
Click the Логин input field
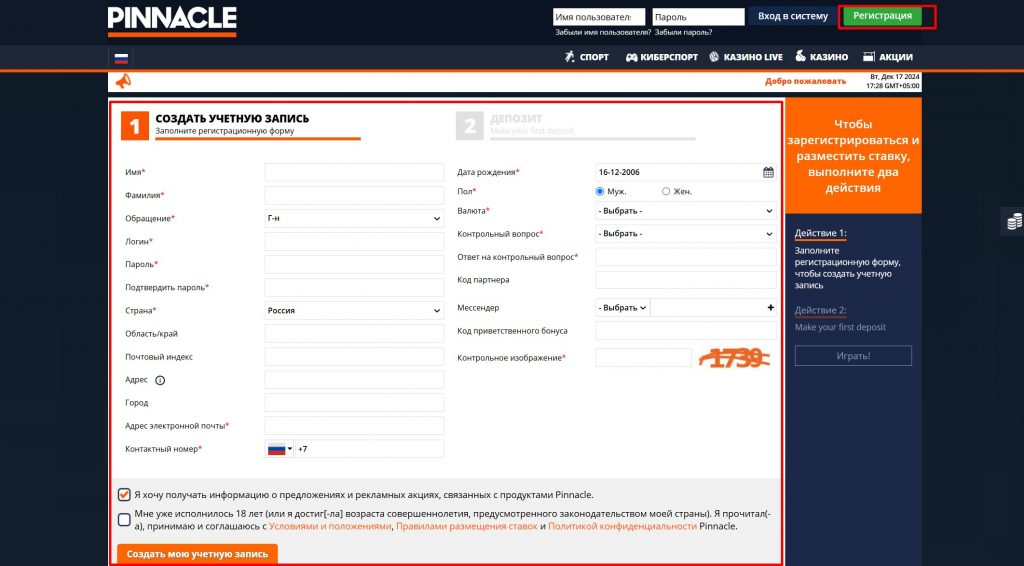pyautogui.click(x=354, y=242)
